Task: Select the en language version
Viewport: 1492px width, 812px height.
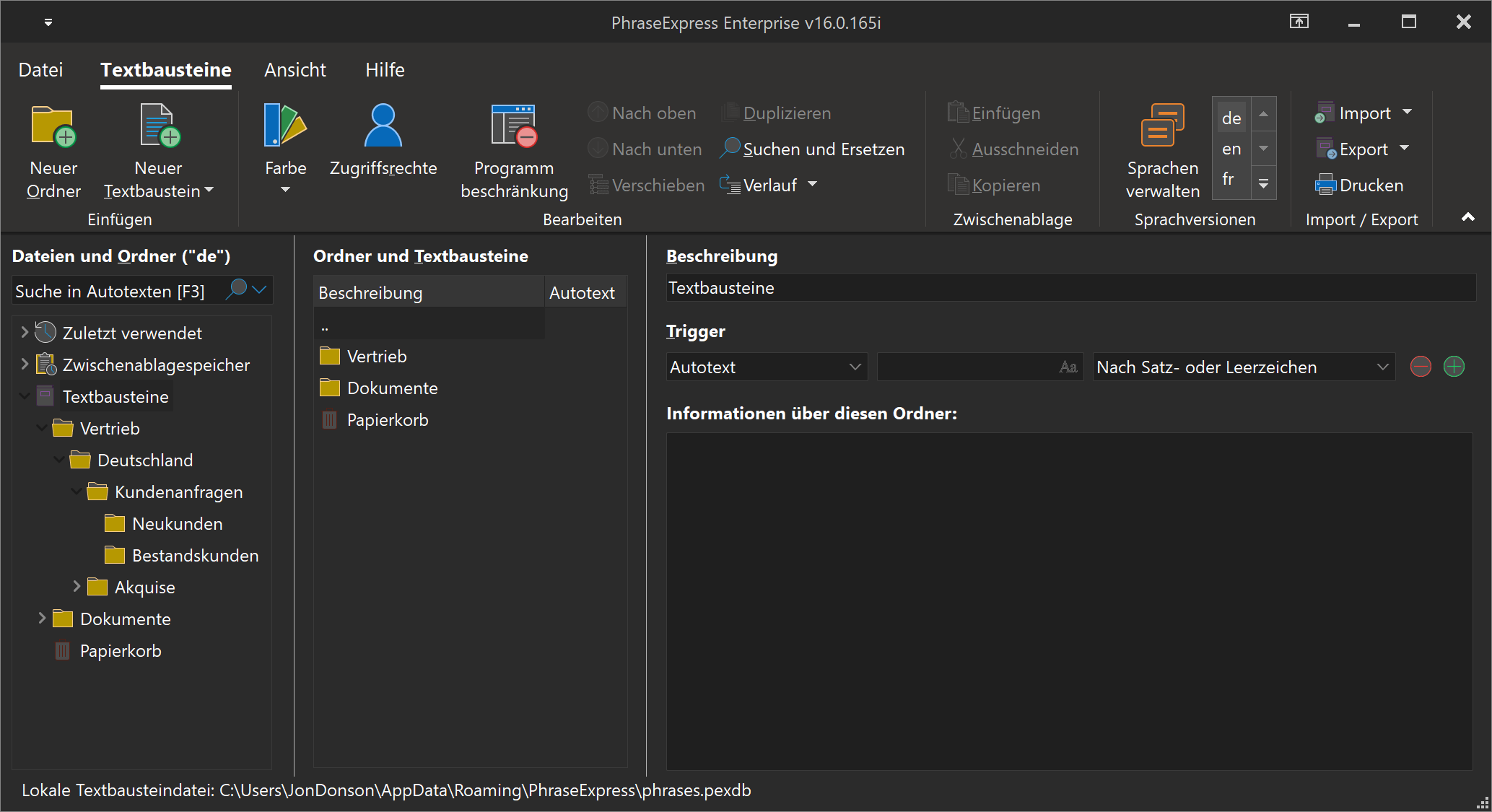Action: (1231, 149)
